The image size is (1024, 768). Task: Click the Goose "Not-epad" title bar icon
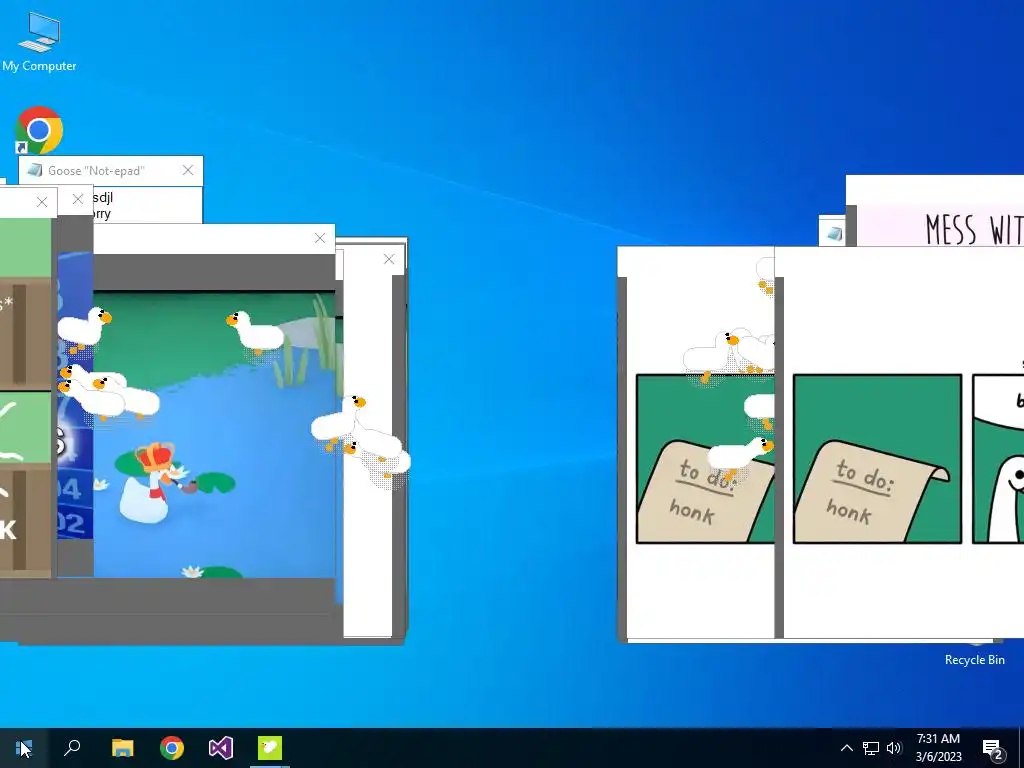pos(35,170)
